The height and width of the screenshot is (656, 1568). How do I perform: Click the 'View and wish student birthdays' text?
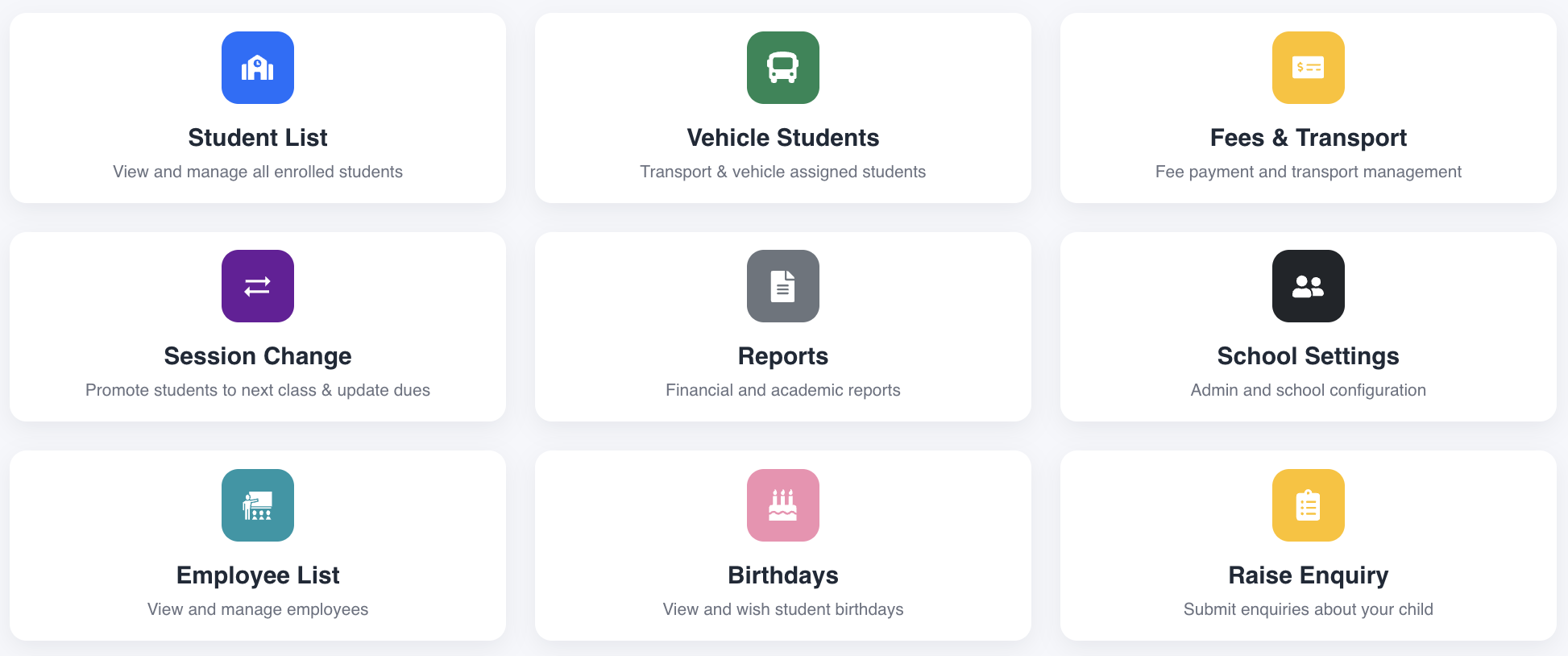coord(782,609)
